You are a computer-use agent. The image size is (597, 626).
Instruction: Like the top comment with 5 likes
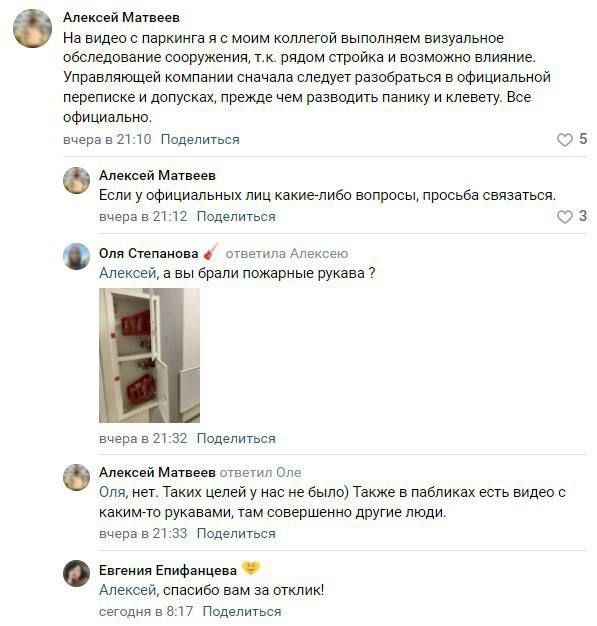[x=564, y=140]
